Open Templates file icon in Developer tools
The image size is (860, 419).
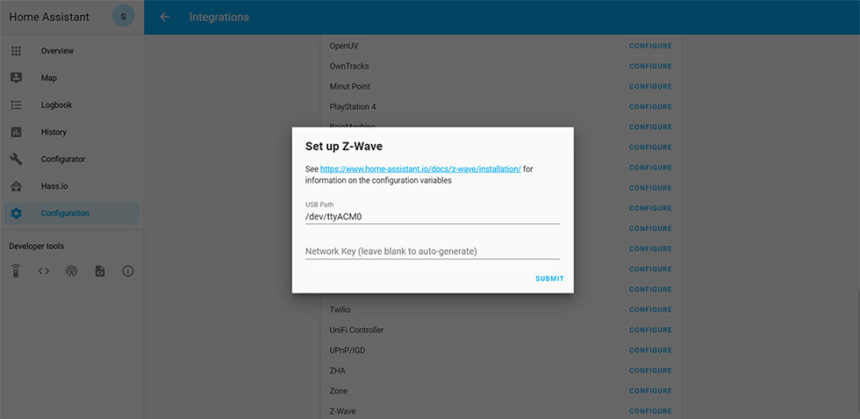point(99,271)
